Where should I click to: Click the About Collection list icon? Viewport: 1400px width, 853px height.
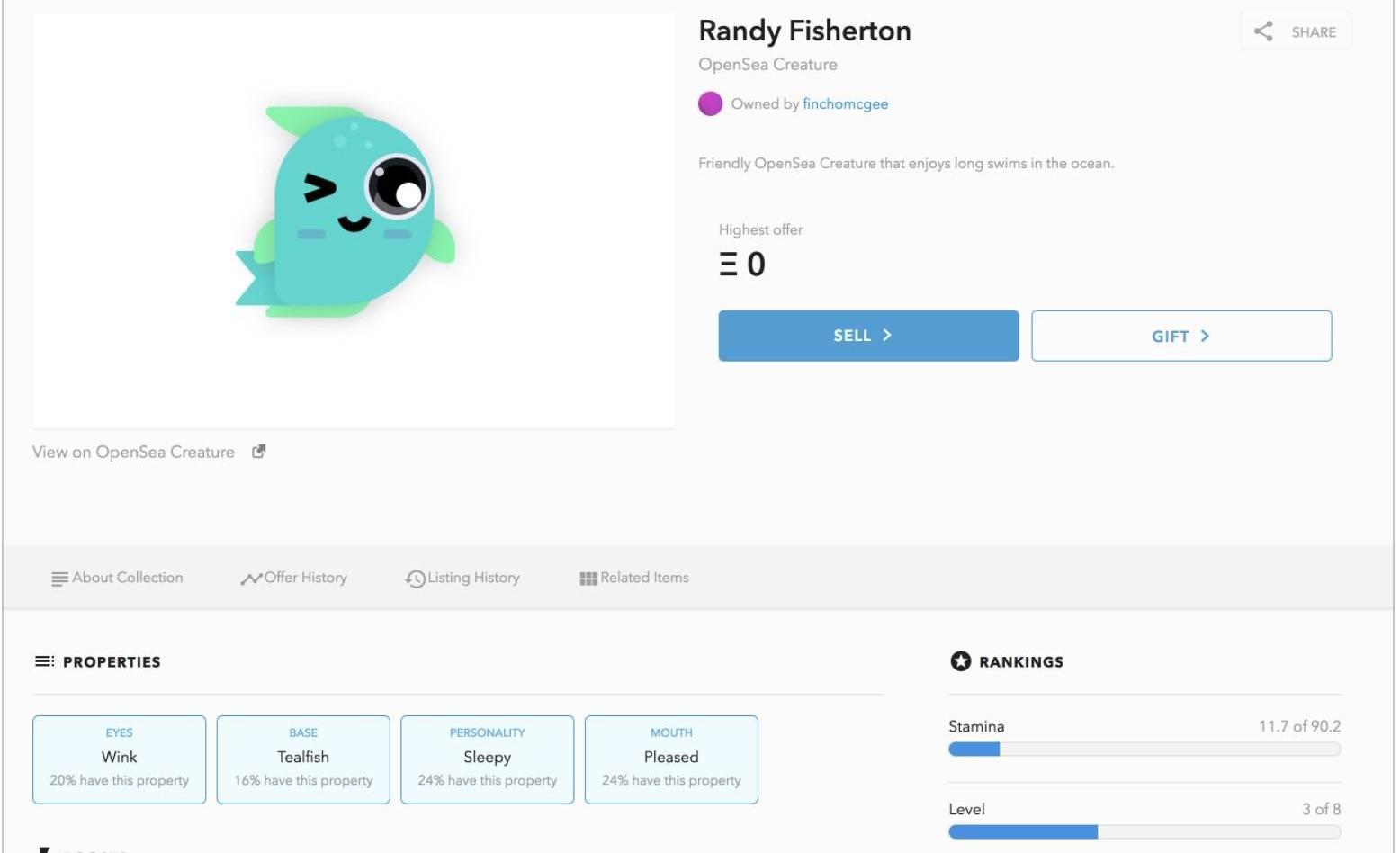click(x=59, y=579)
